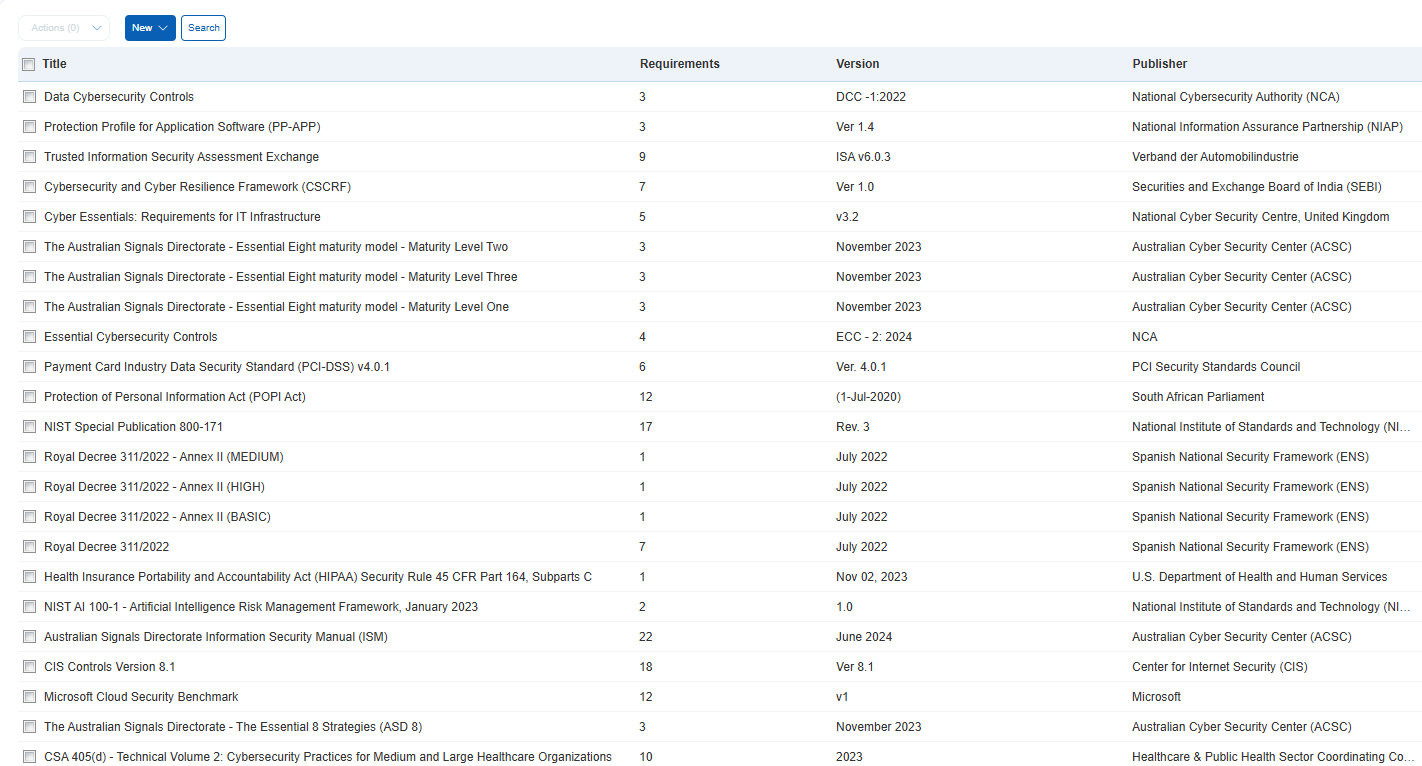Click version DCC -1:2022
This screenshot has height=766, width=1422.
pos(871,97)
